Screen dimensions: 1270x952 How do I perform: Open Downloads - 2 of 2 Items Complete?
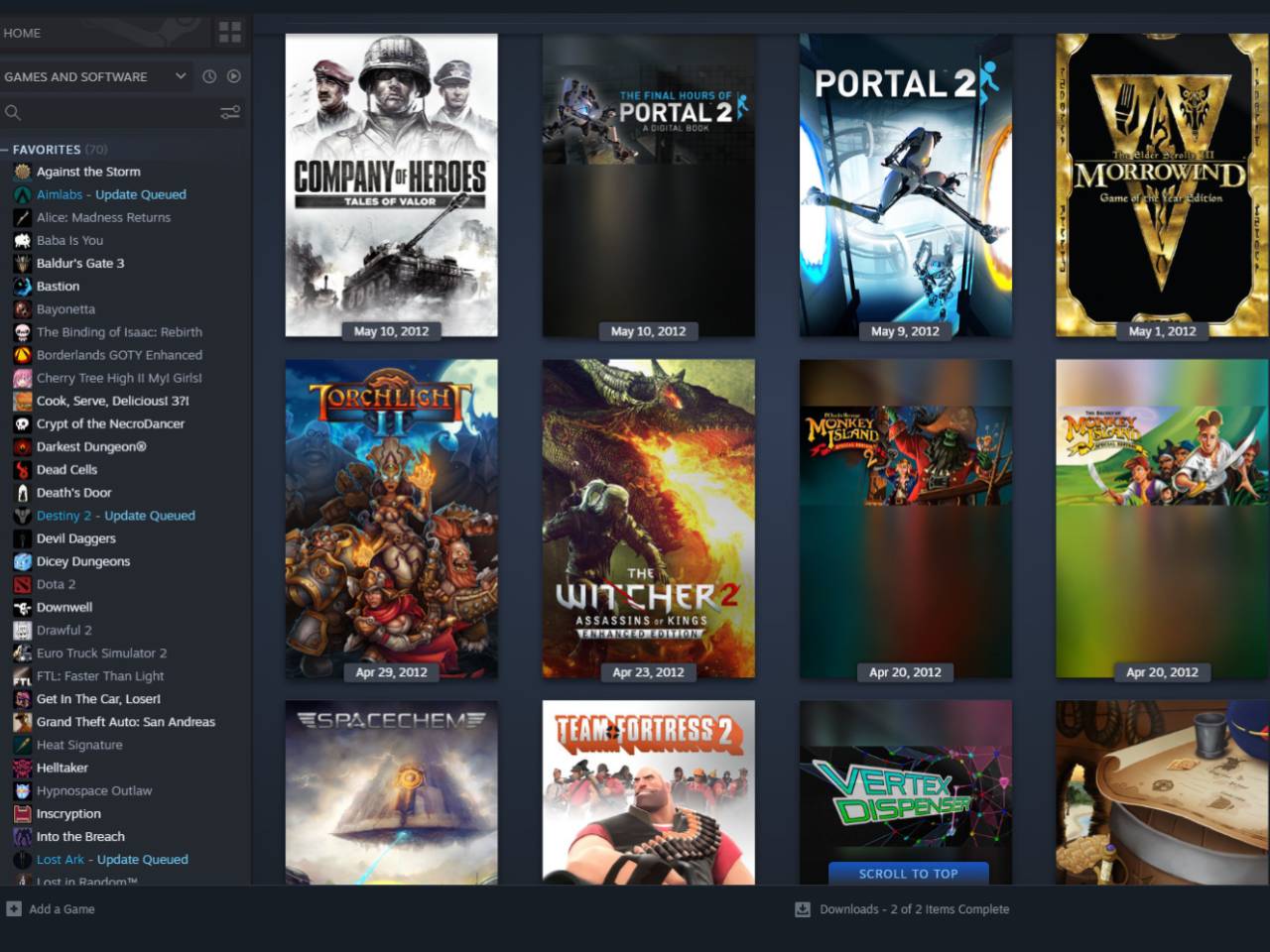tap(914, 909)
